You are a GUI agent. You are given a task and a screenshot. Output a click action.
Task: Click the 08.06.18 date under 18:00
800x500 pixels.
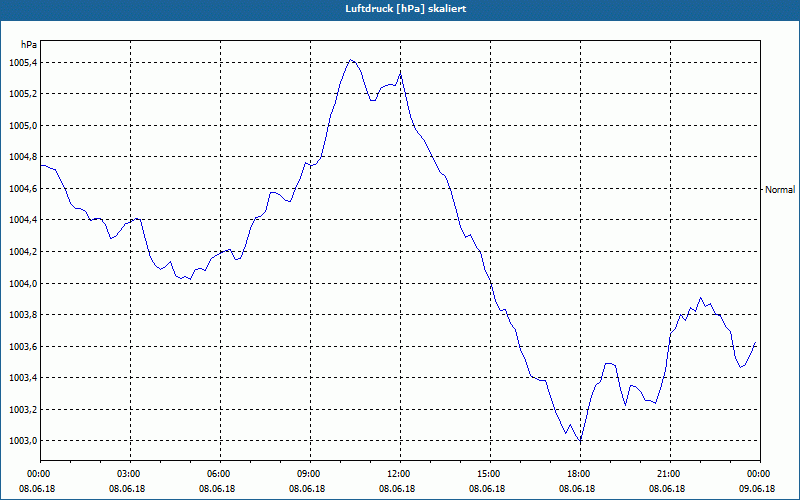click(577, 488)
